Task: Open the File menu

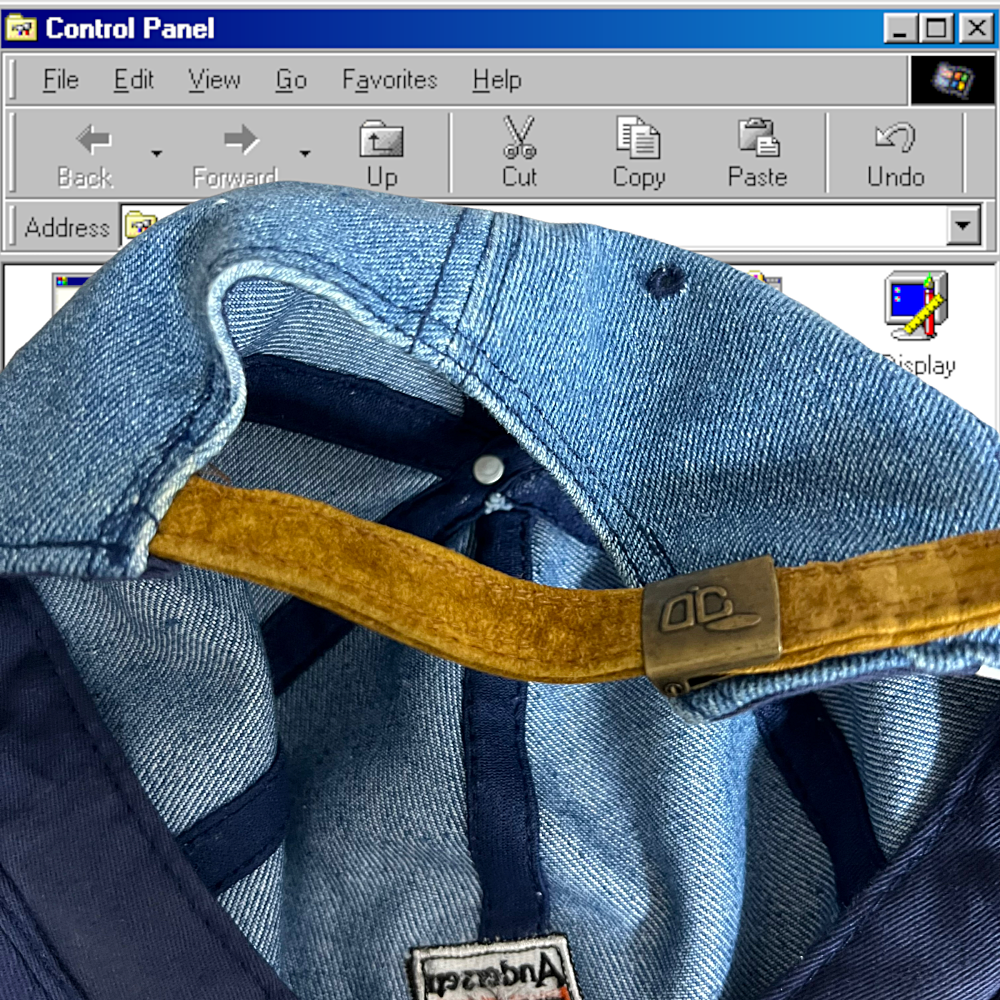Action: (61, 80)
